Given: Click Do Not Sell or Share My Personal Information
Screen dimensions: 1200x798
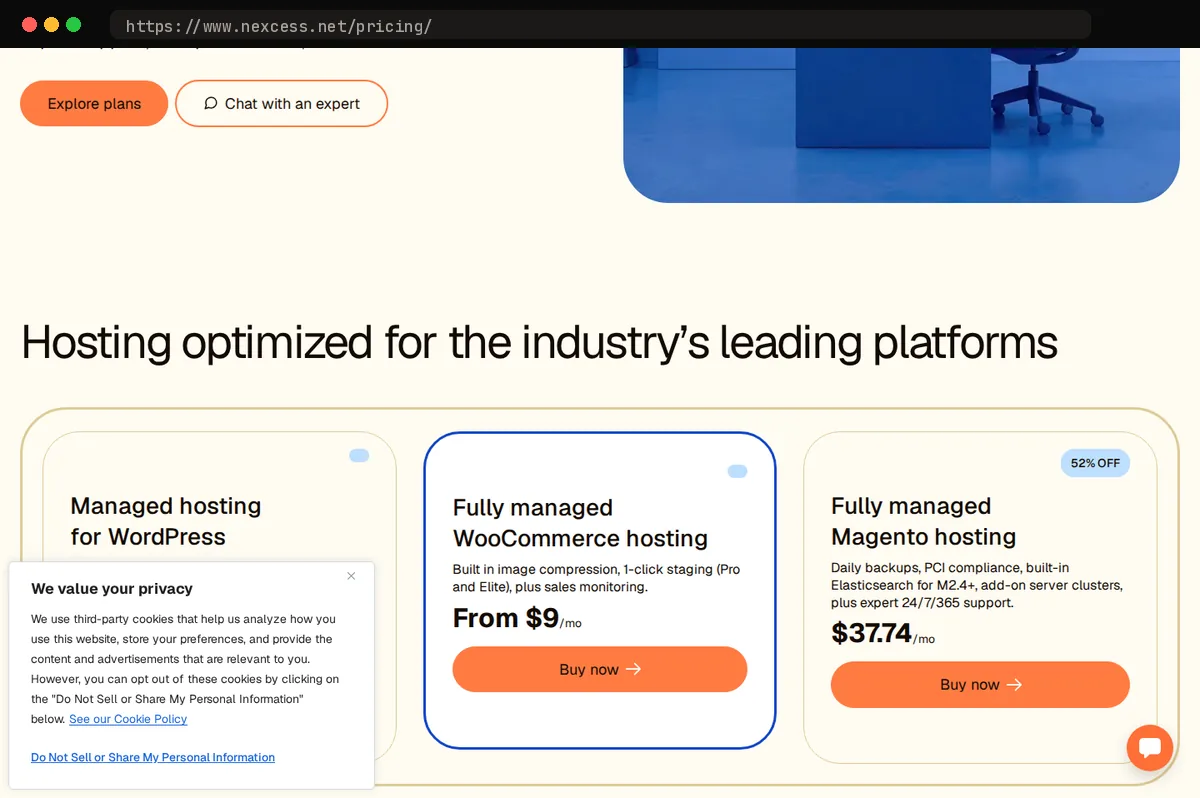Looking at the screenshot, I should [x=153, y=757].
